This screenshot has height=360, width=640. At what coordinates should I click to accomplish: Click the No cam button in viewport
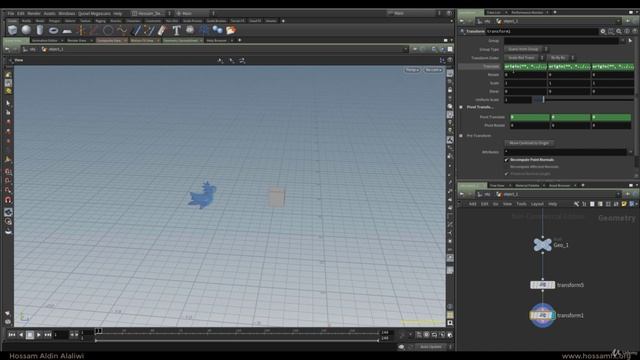[433, 70]
